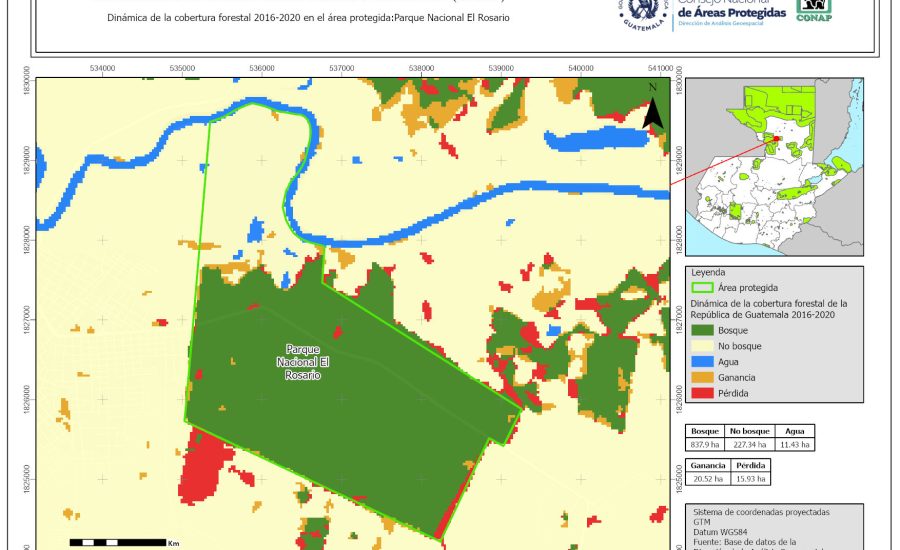Click the Pérdida 15.93 ha table cell

pyautogui.click(x=750, y=480)
